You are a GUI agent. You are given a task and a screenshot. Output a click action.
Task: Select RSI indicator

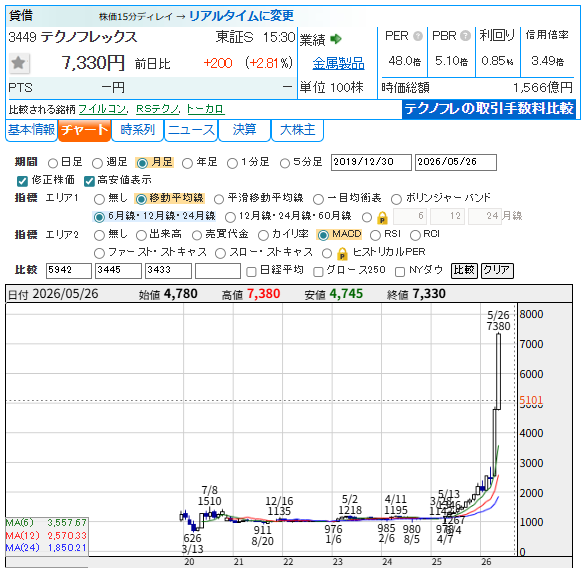[375, 235]
